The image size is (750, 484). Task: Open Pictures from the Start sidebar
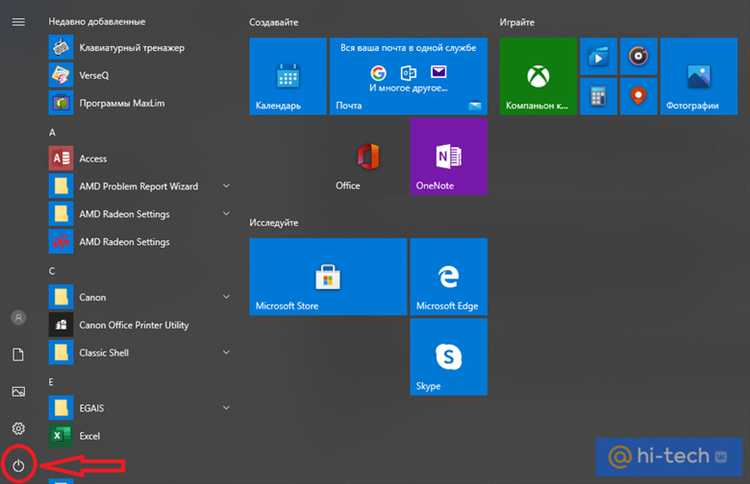click(18, 392)
